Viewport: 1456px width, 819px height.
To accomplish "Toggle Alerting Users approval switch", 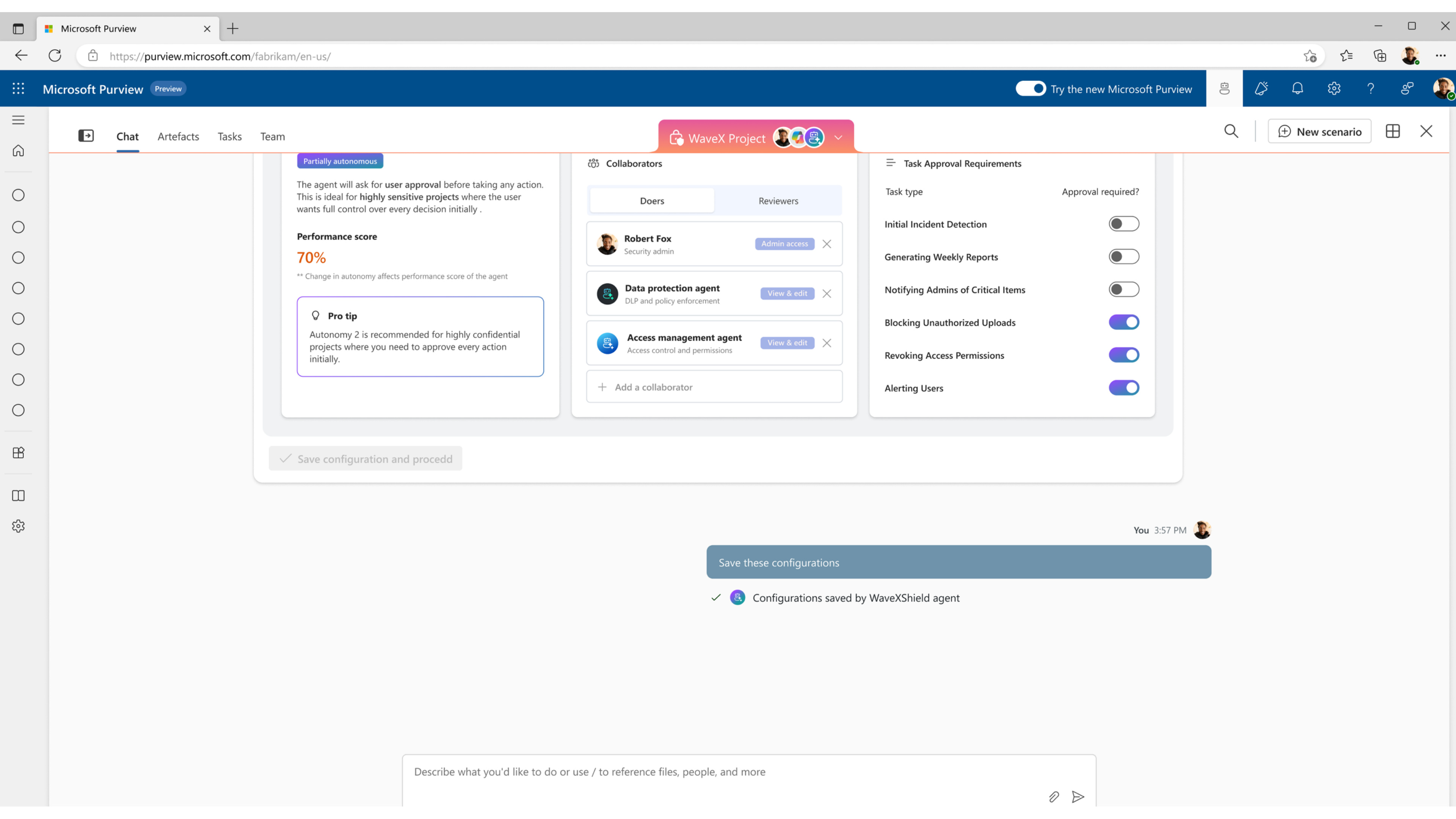I will coord(1123,388).
